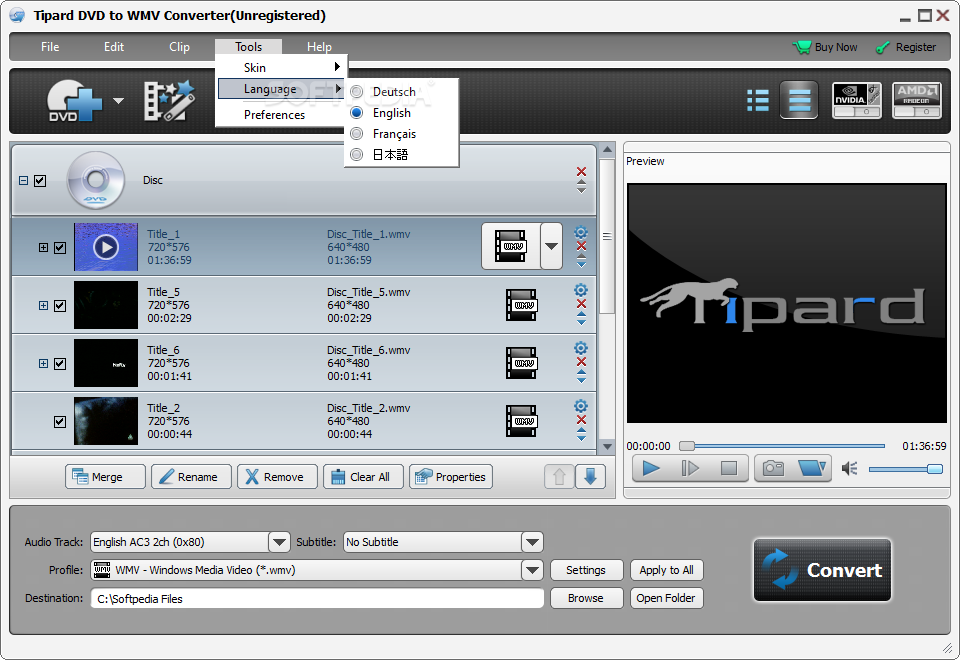Screen dimensions: 960x660
Task: Collapse the Disc tree node
Action: [x=23, y=181]
